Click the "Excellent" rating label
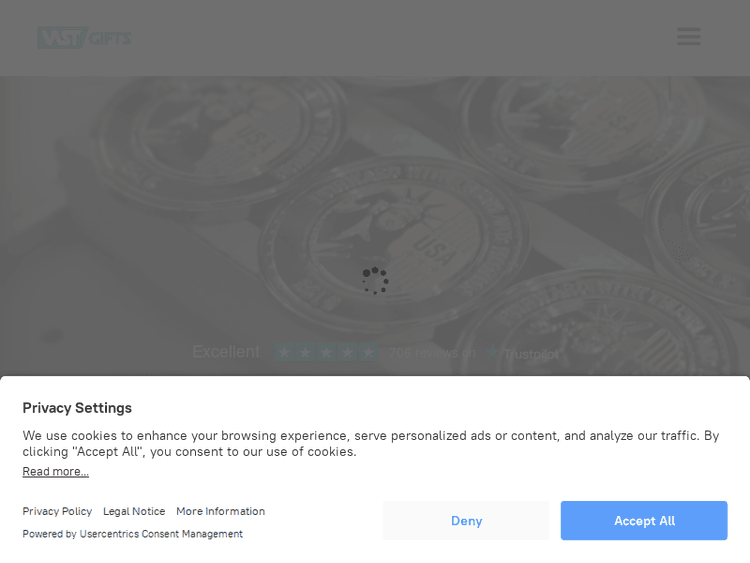The image size is (750, 563). click(x=226, y=352)
